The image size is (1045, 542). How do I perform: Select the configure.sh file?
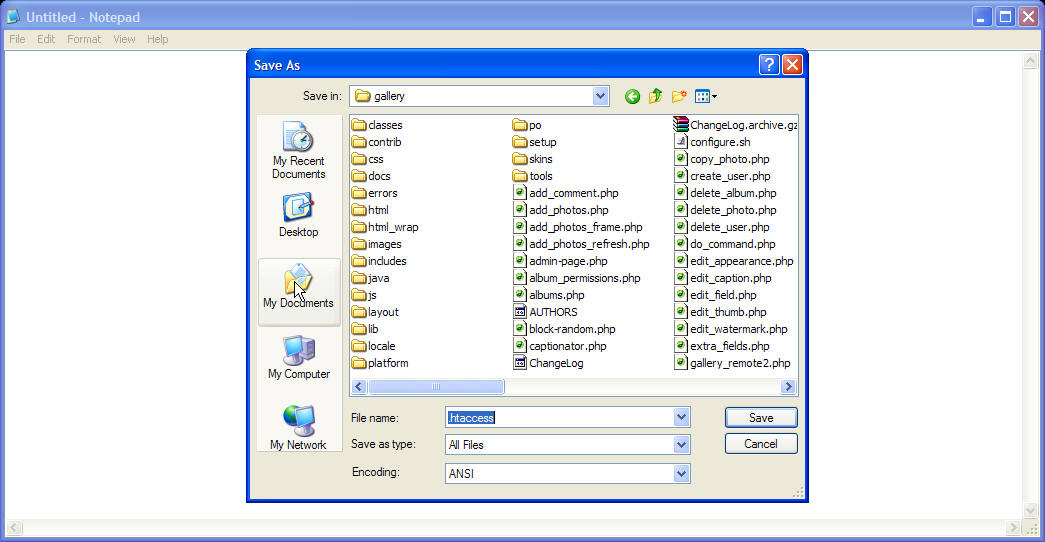[712, 142]
